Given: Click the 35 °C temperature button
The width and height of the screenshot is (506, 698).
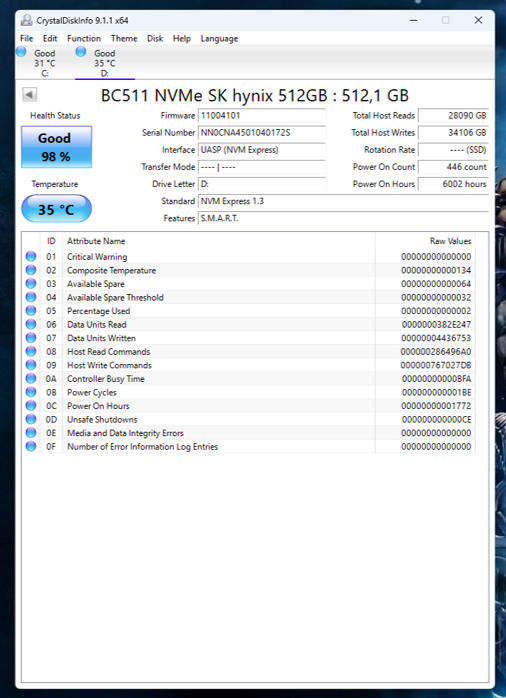Looking at the screenshot, I should click(57, 208).
